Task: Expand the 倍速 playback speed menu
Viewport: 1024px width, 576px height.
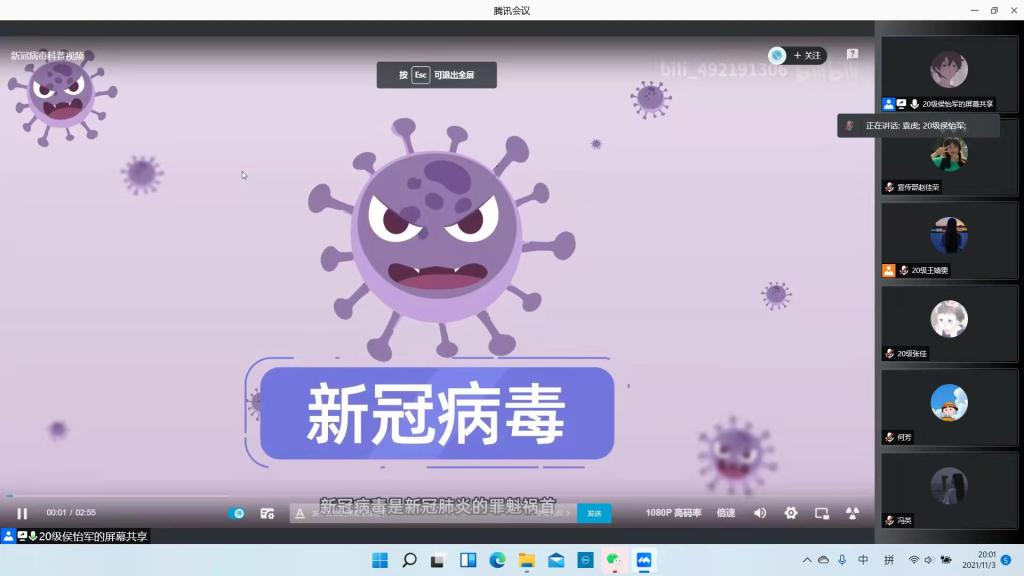Action: 726,513
